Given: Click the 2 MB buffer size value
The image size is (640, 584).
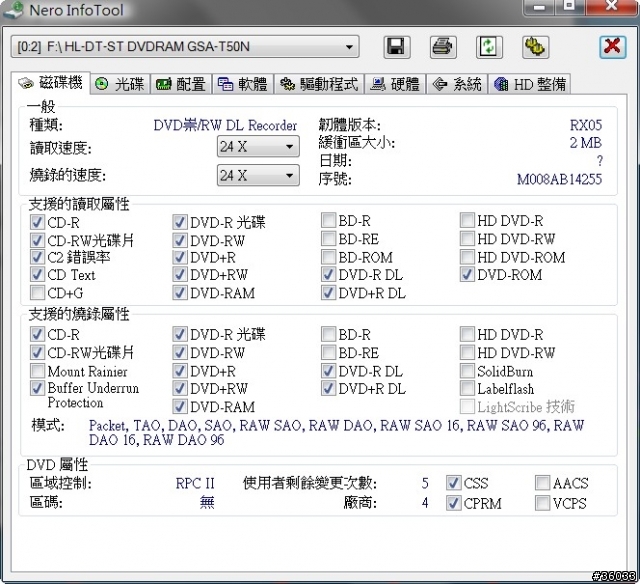Looking at the screenshot, I should pos(586,143).
